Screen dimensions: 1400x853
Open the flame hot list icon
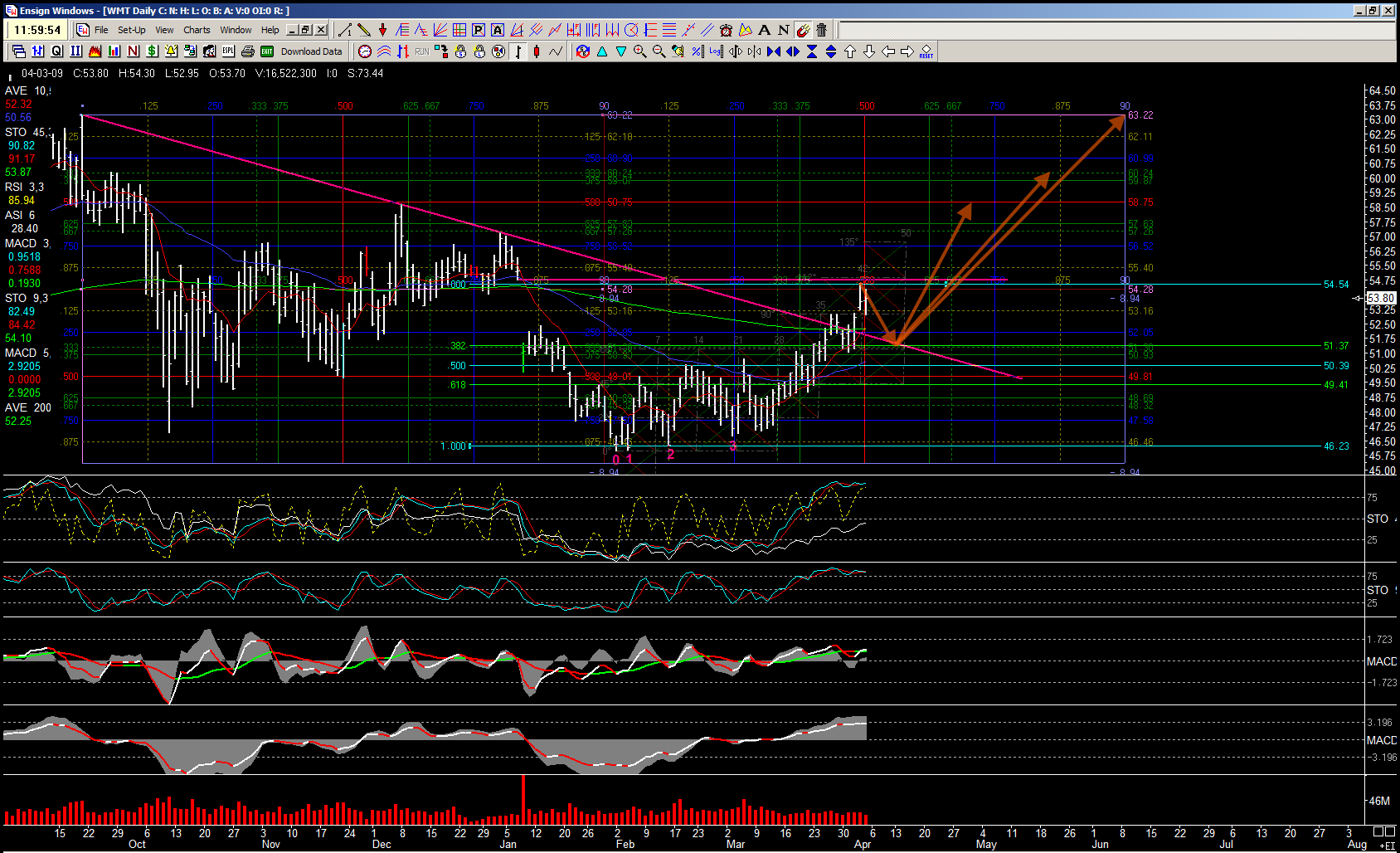click(x=95, y=51)
